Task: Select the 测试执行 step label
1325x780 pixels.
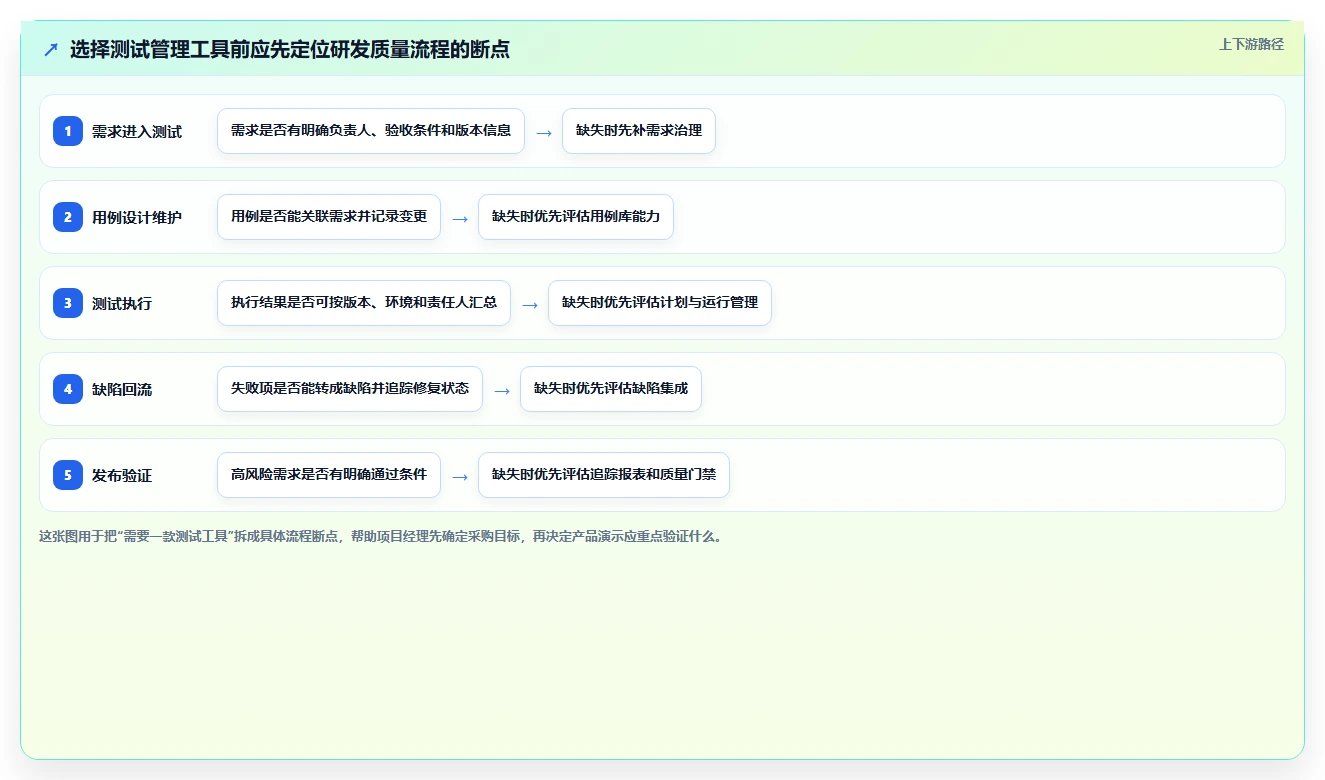Action: point(122,303)
